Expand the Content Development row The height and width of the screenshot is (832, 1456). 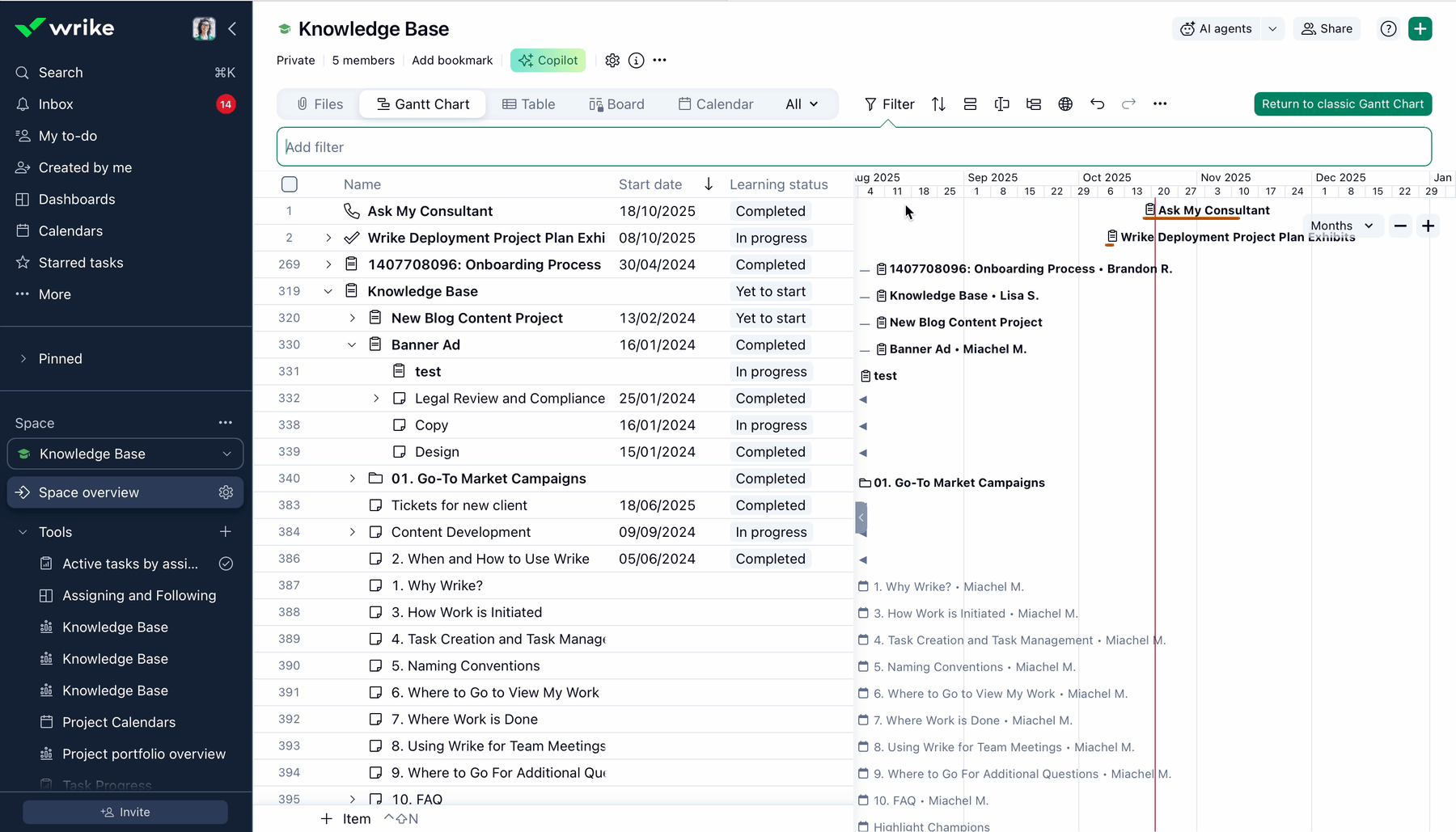click(352, 532)
